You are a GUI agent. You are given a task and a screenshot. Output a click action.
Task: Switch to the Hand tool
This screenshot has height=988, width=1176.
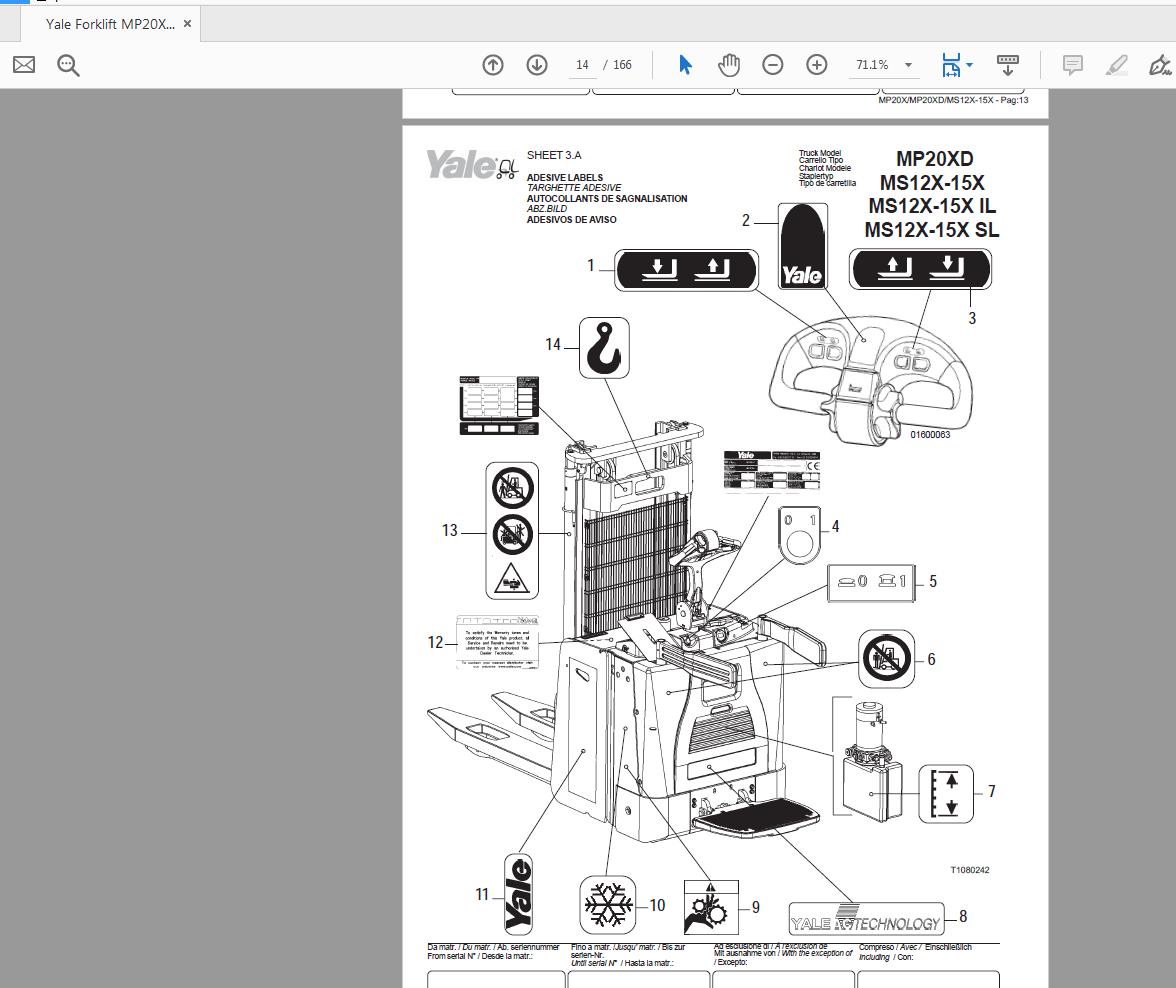729,64
